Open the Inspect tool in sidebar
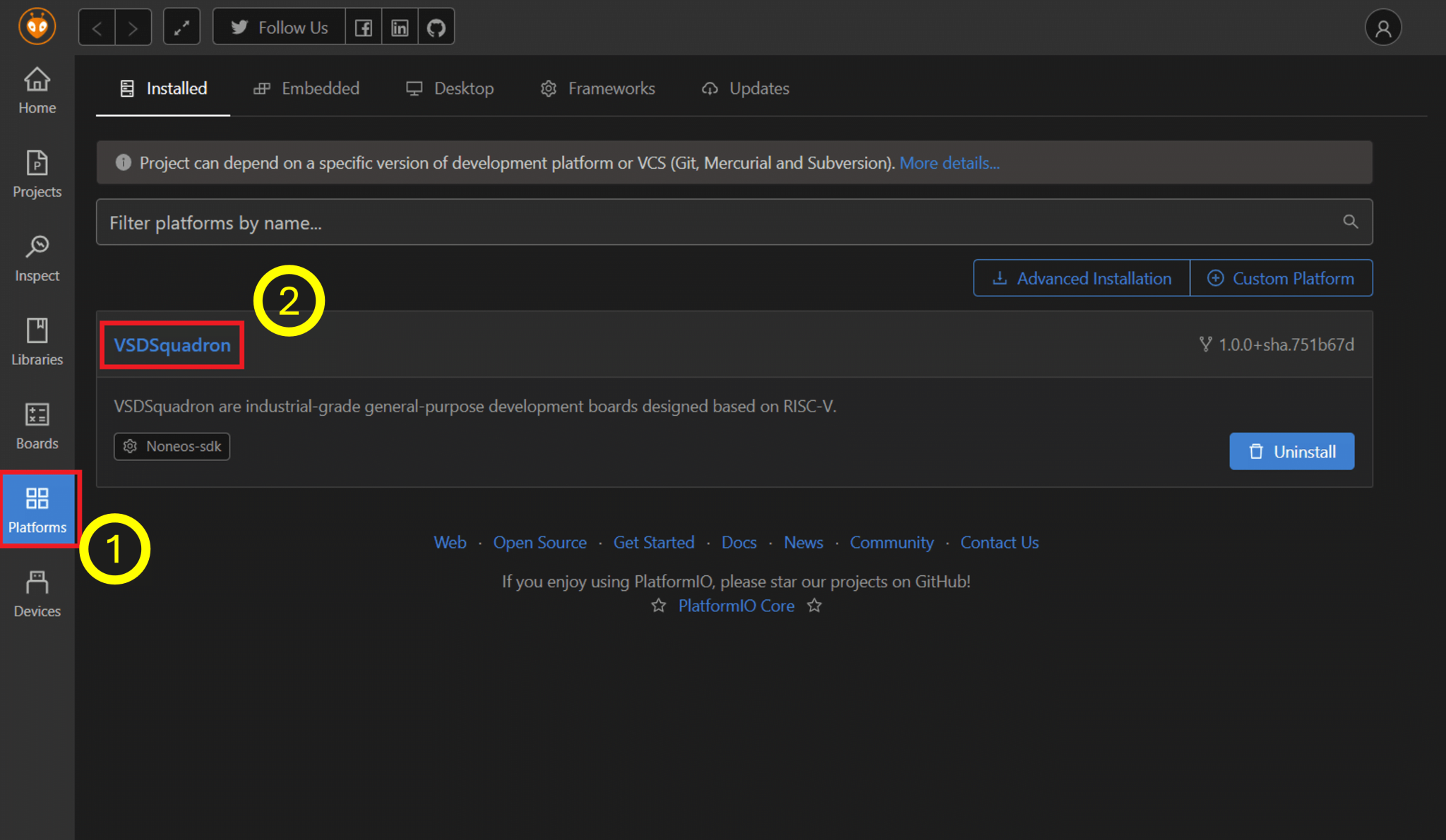This screenshot has width=1446, height=840. [37, 258]
